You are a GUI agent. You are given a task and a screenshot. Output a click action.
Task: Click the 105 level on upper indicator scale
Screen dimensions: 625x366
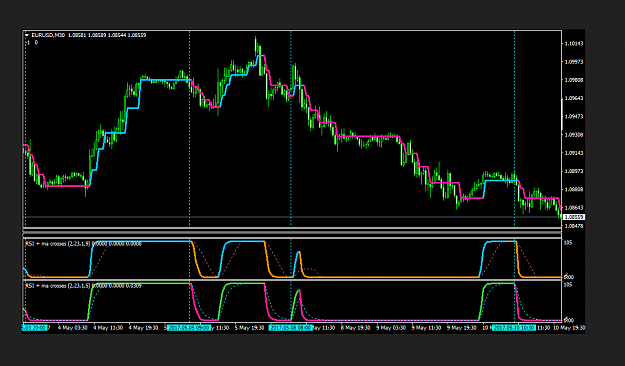tap(568, 242)
